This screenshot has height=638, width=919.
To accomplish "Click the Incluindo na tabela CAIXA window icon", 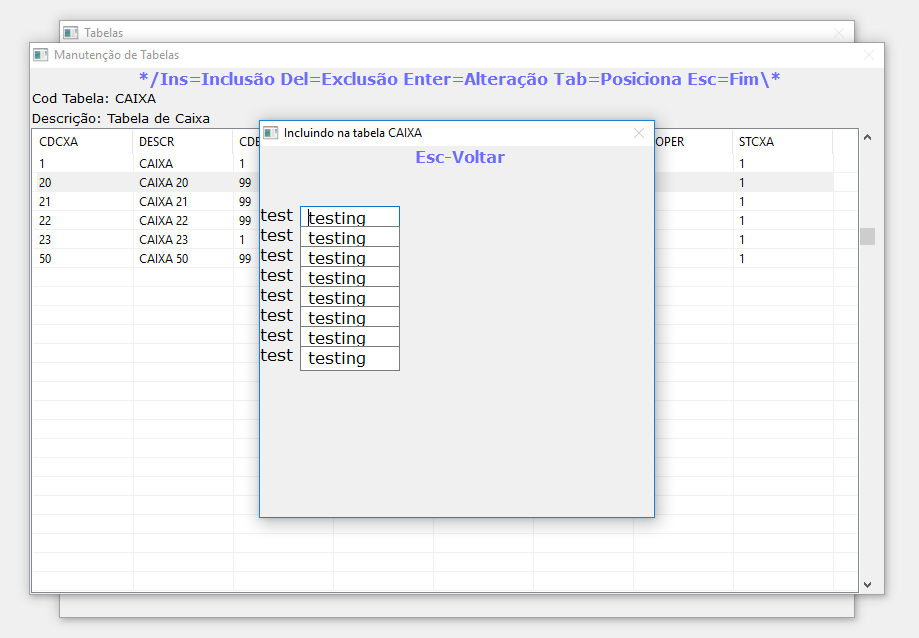I will coord(270,133).
